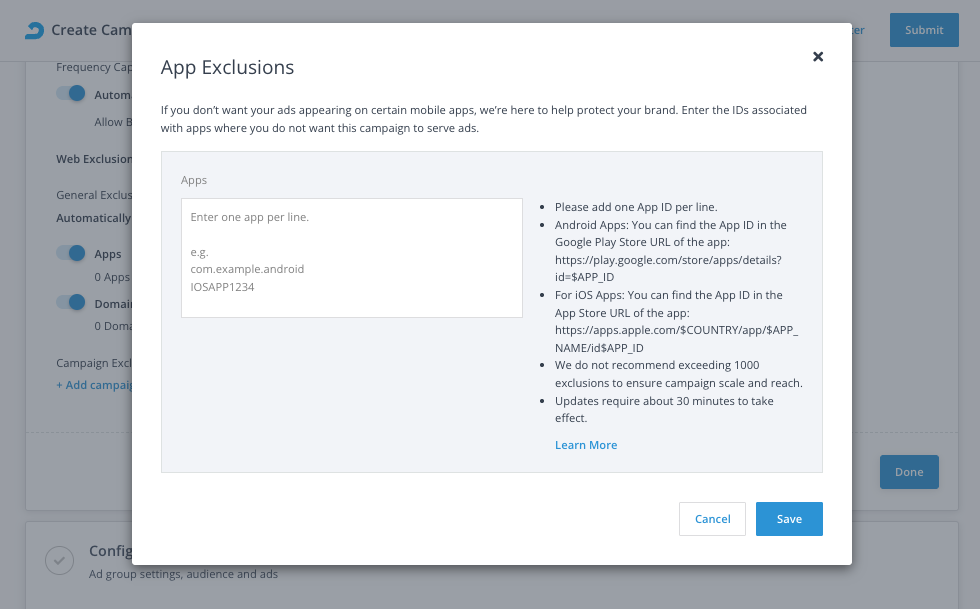Close the App Exclusions dialog with X
This screenshot has width=980, height=609.
818,57
